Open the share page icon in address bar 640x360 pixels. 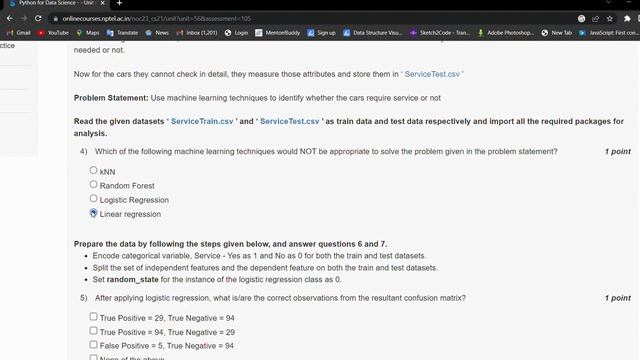pyautogui.click(x=596, y=19)
